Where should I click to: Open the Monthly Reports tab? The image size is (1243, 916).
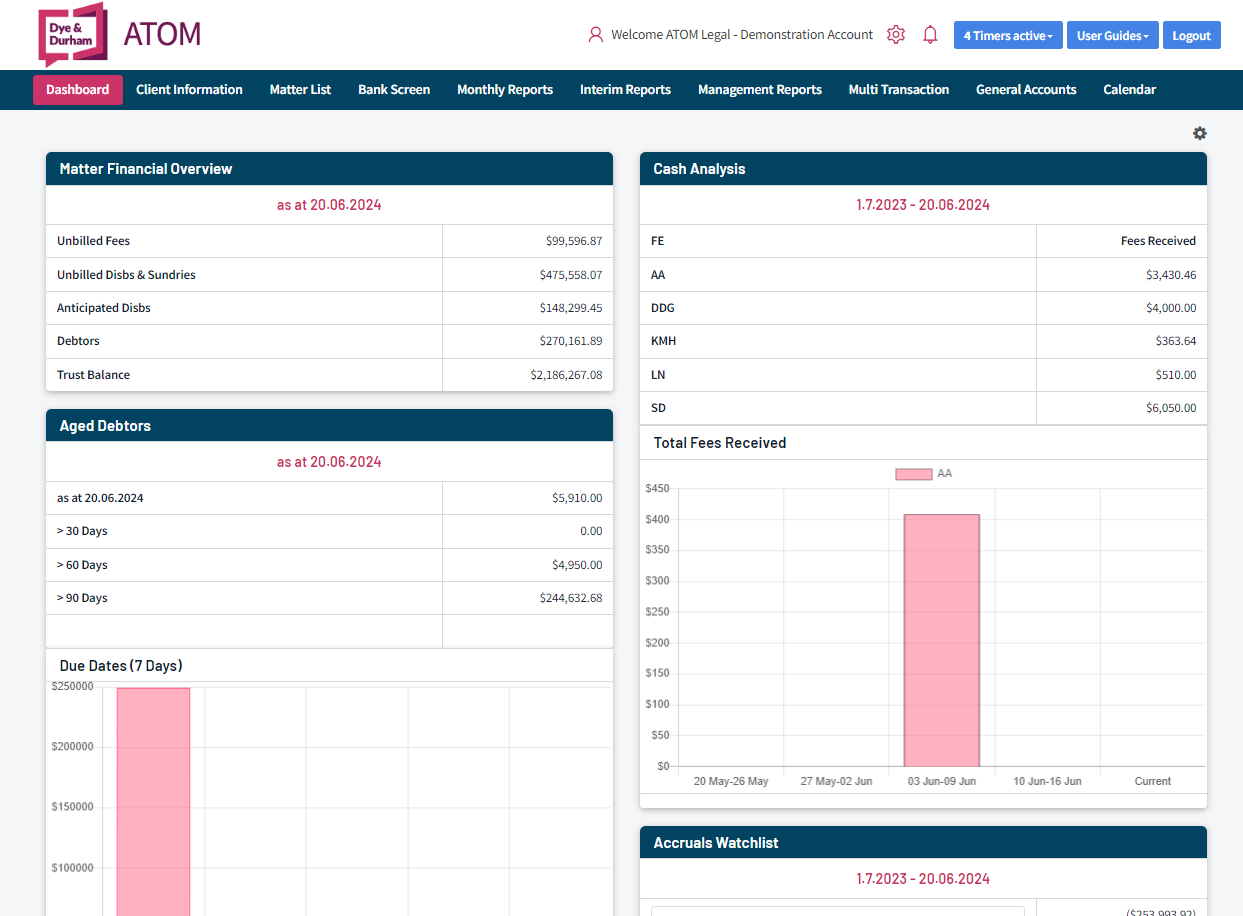pyautogui.click(x=505, y=89)
